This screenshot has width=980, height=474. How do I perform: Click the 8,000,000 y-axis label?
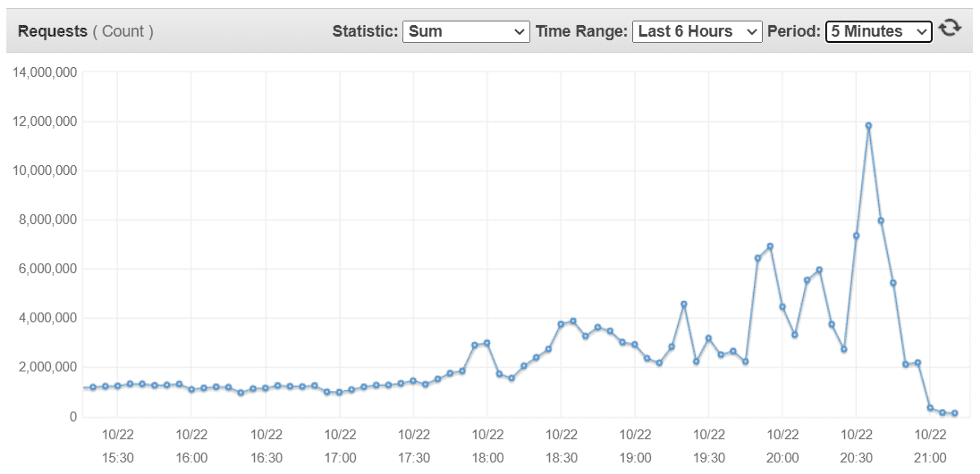[48, 220]
